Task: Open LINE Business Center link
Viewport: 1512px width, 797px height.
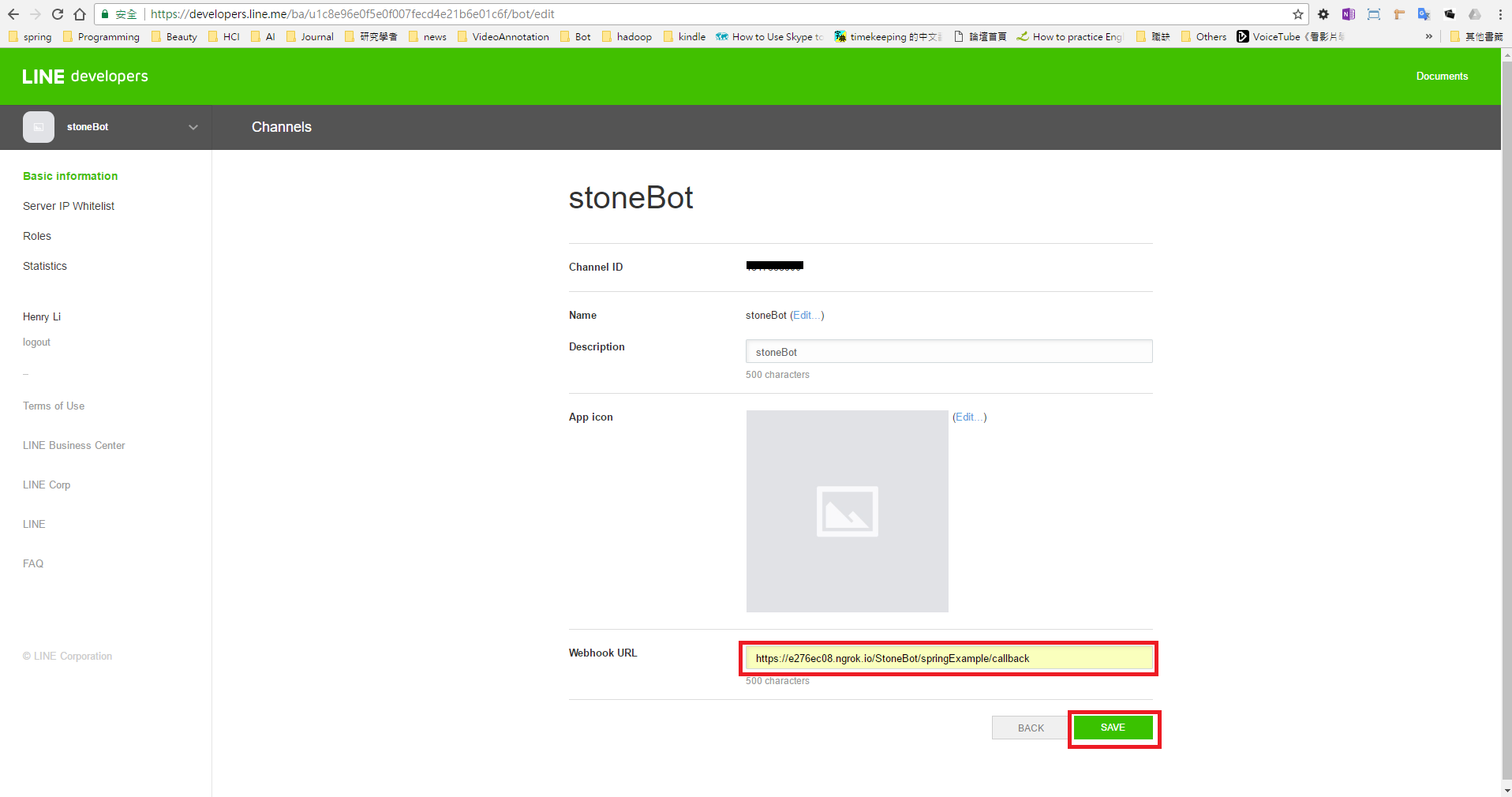Action: (74, 445)
